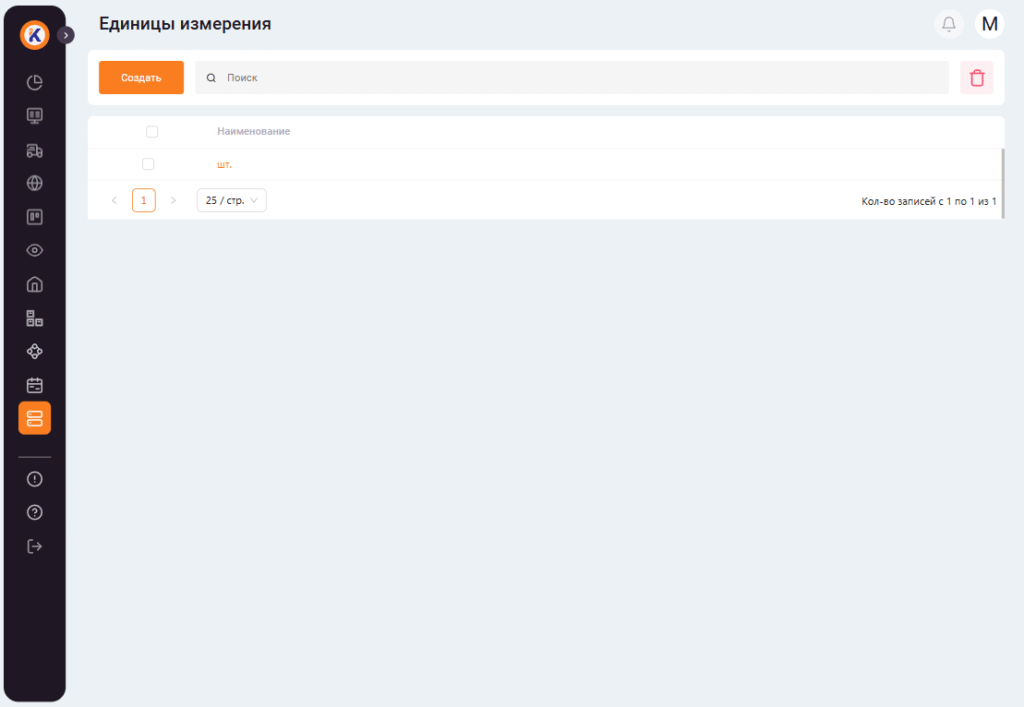Open the warehouse house sidebar item
Viewport: 1024px width, 707px height.
coord(34,284)
